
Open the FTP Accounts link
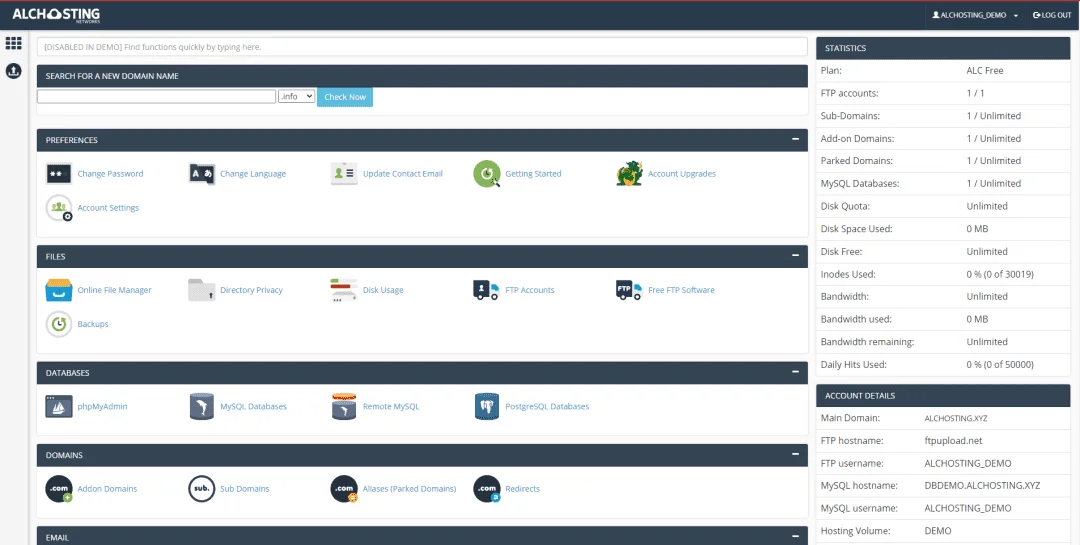point(530,290)
